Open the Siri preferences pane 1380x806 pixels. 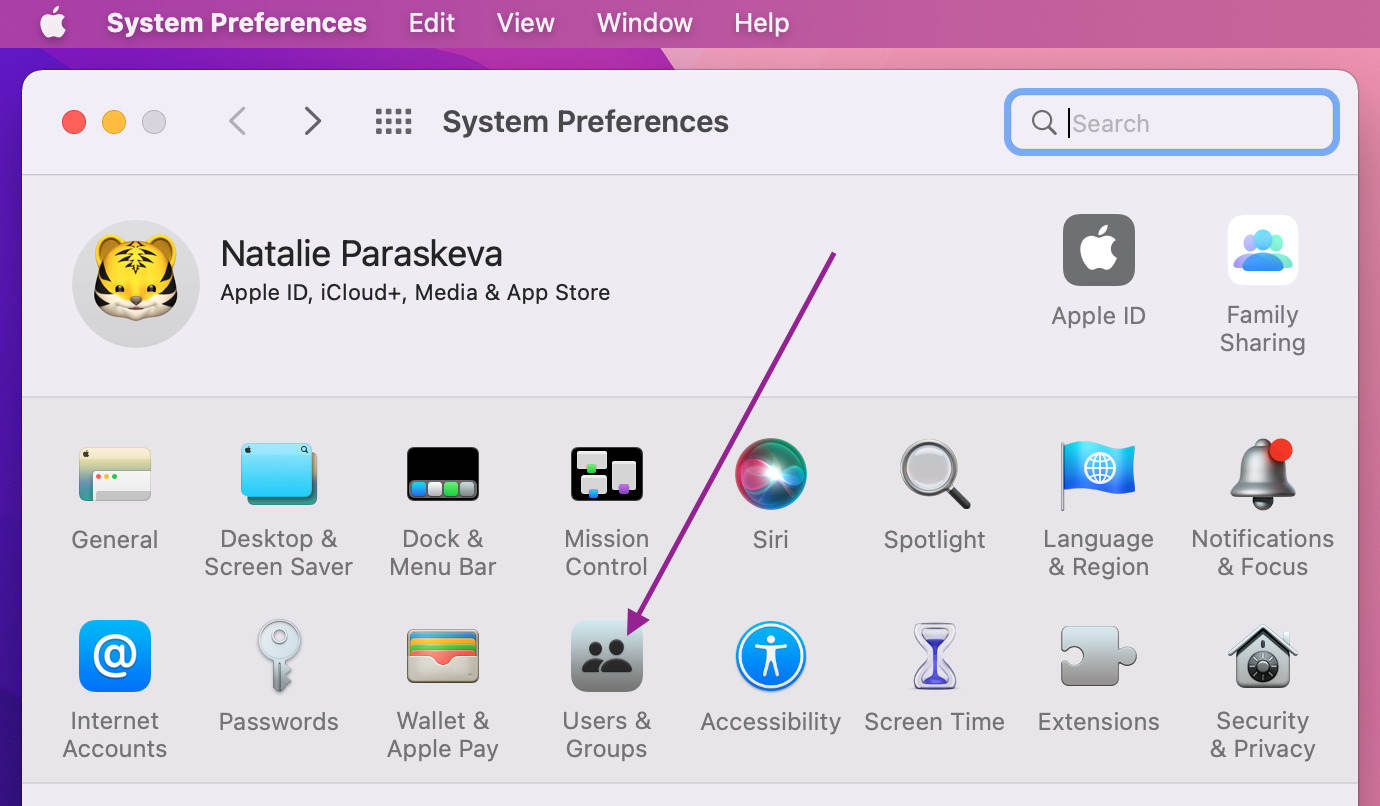[770, 475]
